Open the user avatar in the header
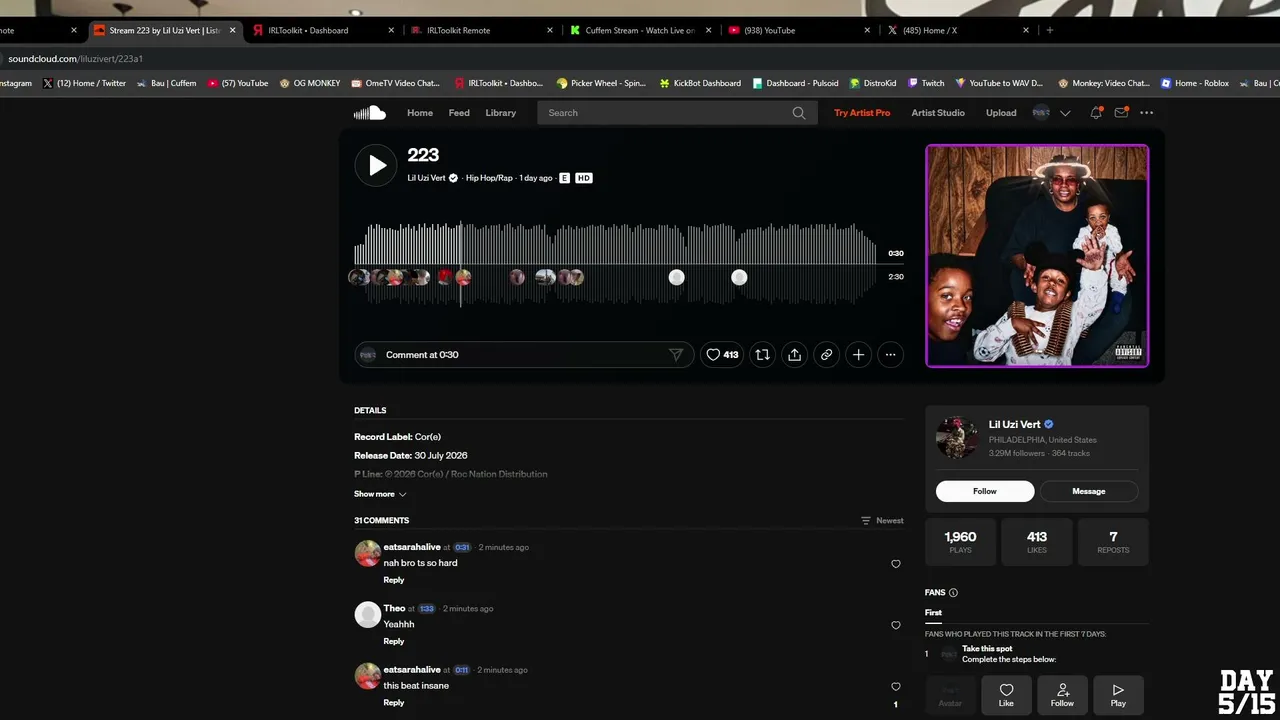 [x=1041, y=113]
